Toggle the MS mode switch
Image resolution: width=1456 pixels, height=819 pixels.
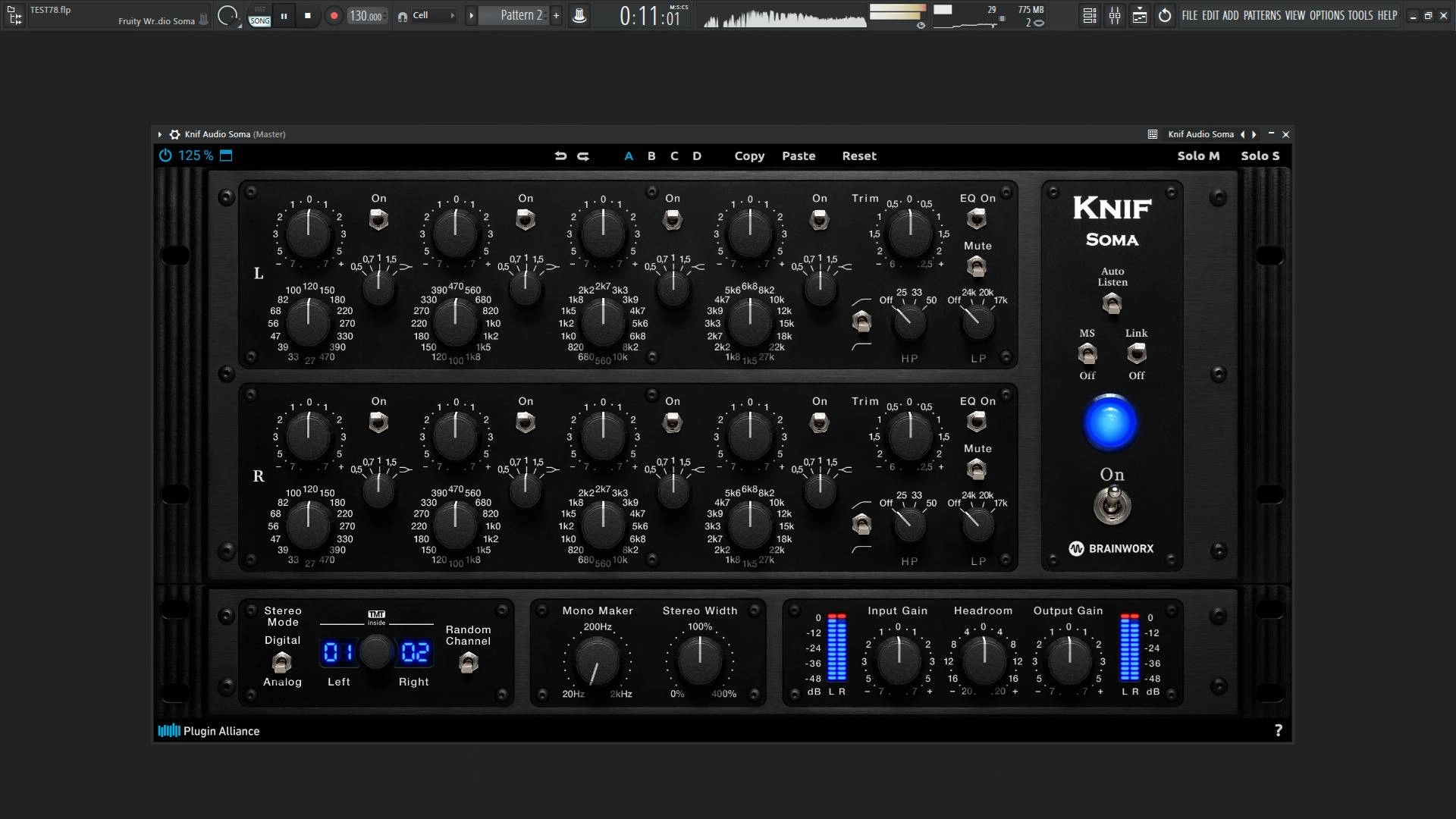coord(1087,353)
